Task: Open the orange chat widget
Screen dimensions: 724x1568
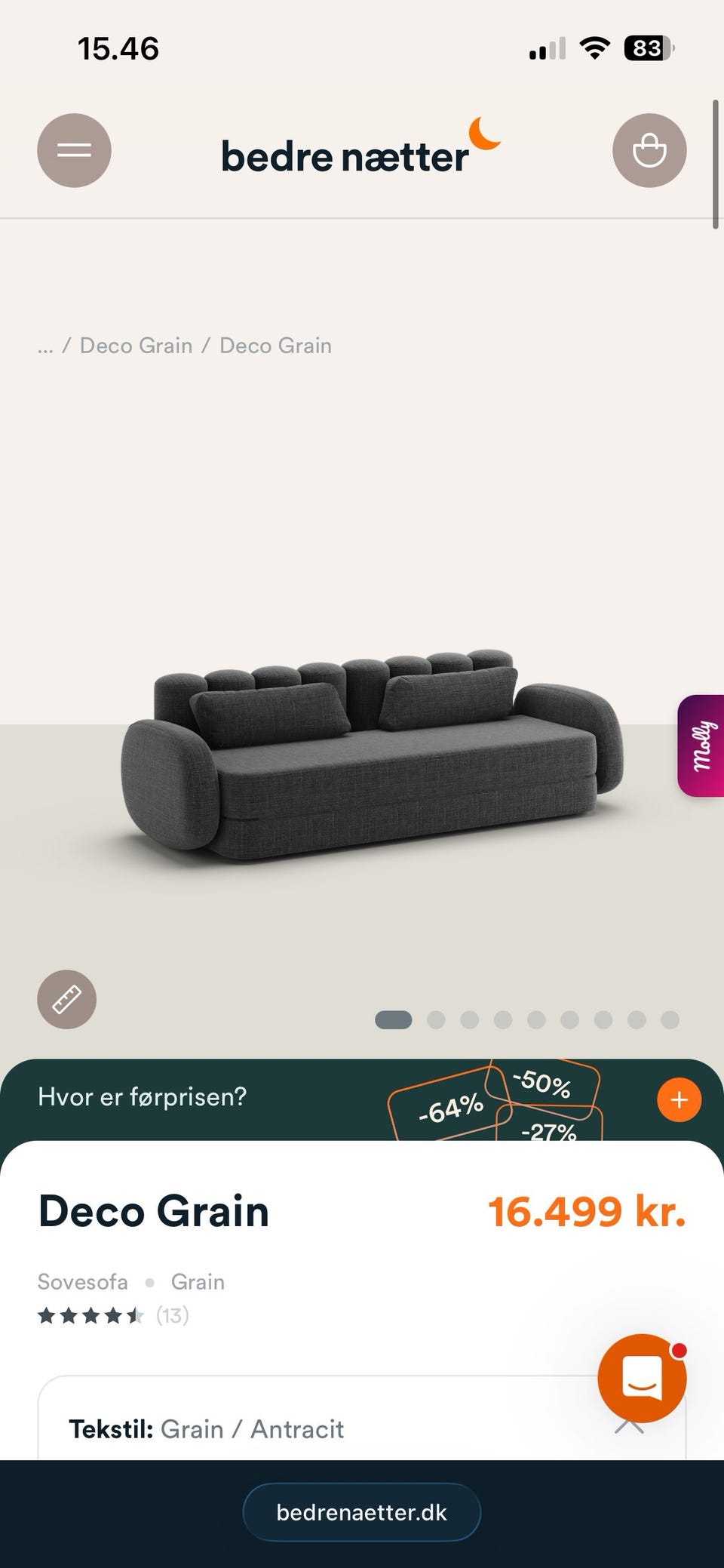Action: (x=642, y=1378)
